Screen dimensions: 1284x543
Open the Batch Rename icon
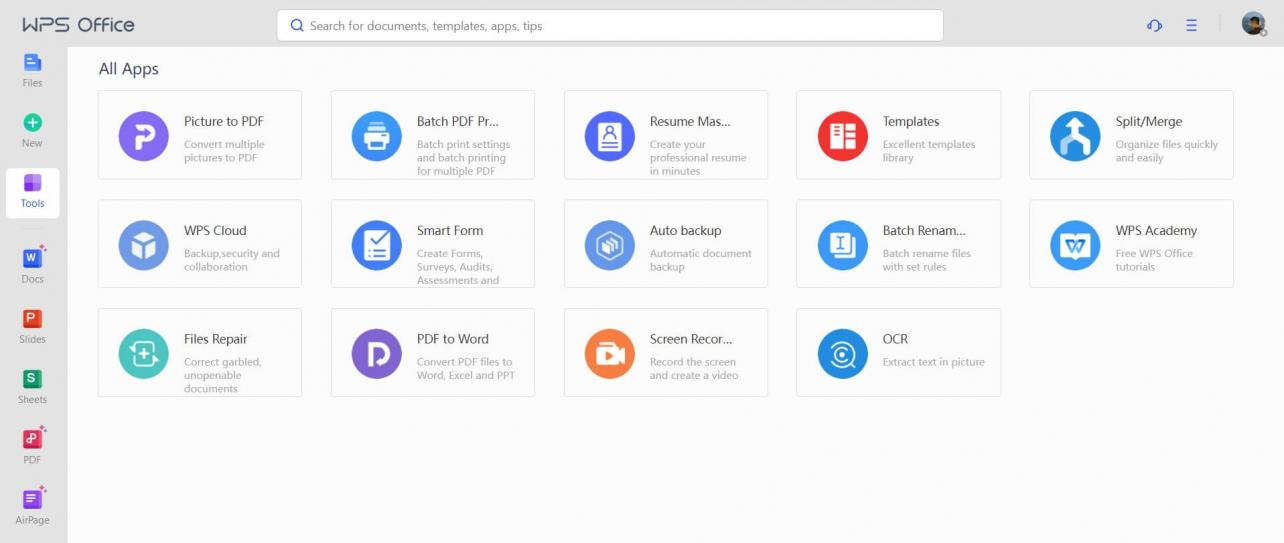pyautogui.click(x=843, y=245)
